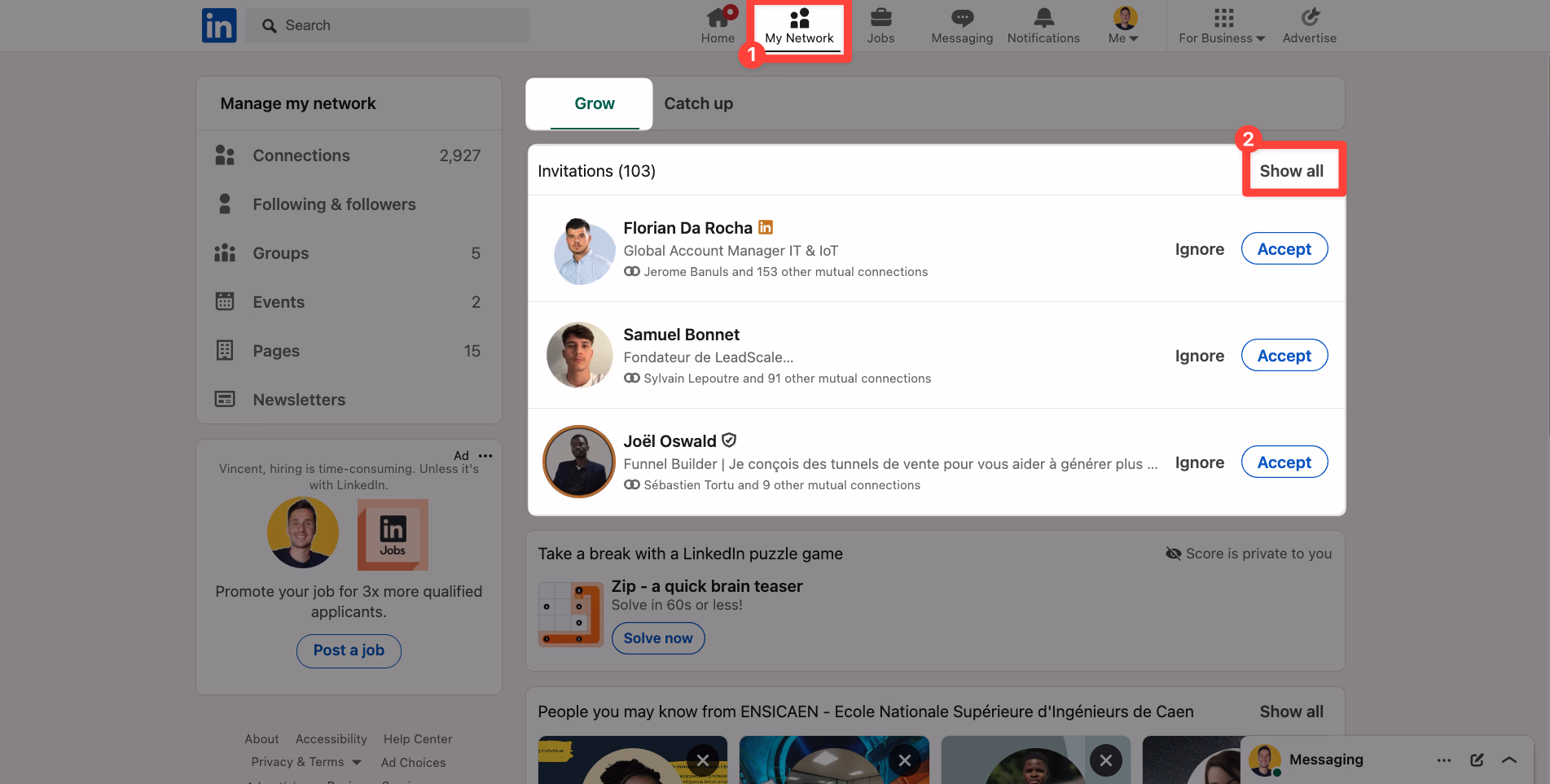Viewport: 1550px width, 784px height.
Task: Open Events in the sidebar
Action: coord(349,302)
